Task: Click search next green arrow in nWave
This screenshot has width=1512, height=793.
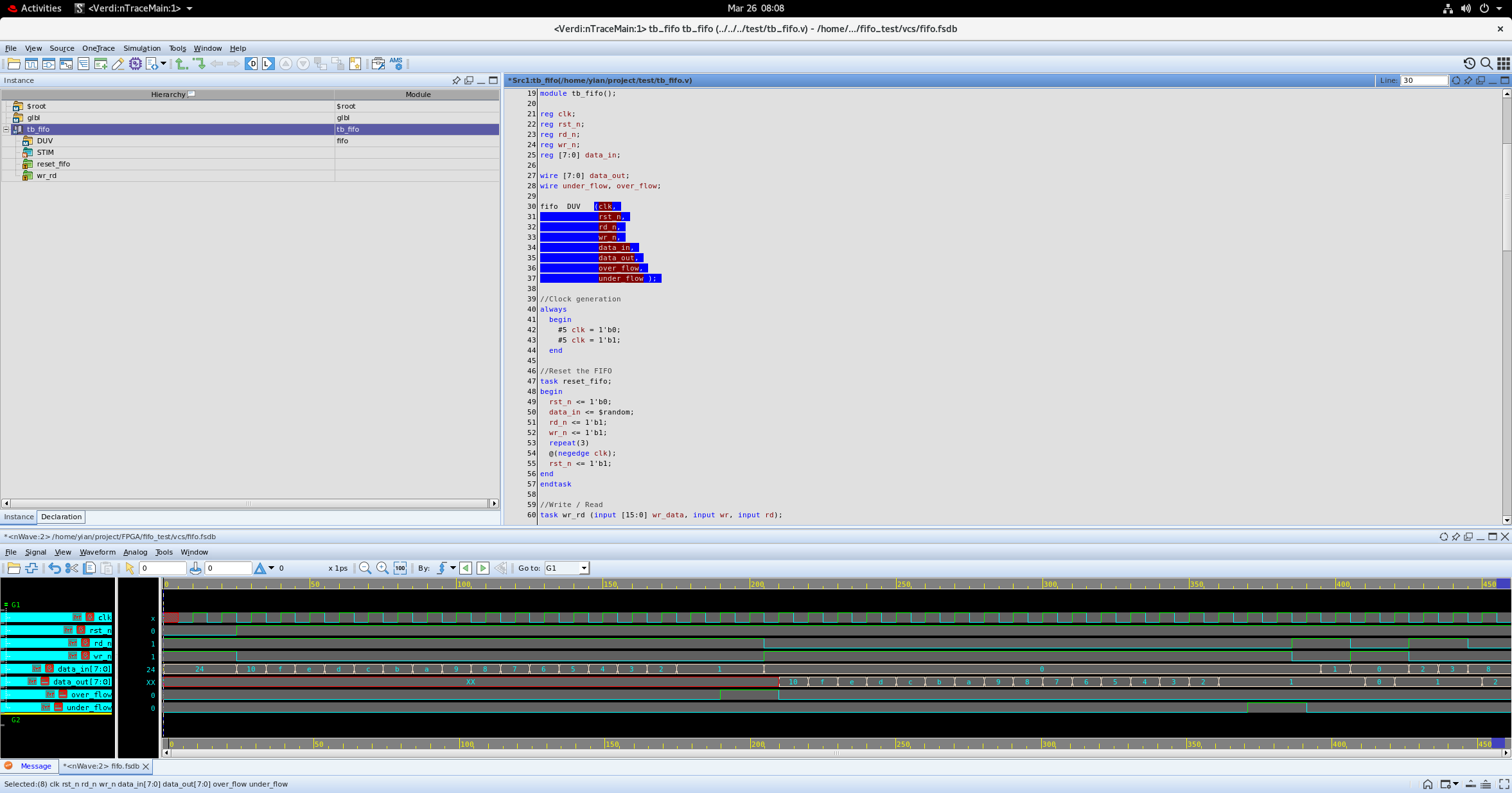Action: coord(483,568)
